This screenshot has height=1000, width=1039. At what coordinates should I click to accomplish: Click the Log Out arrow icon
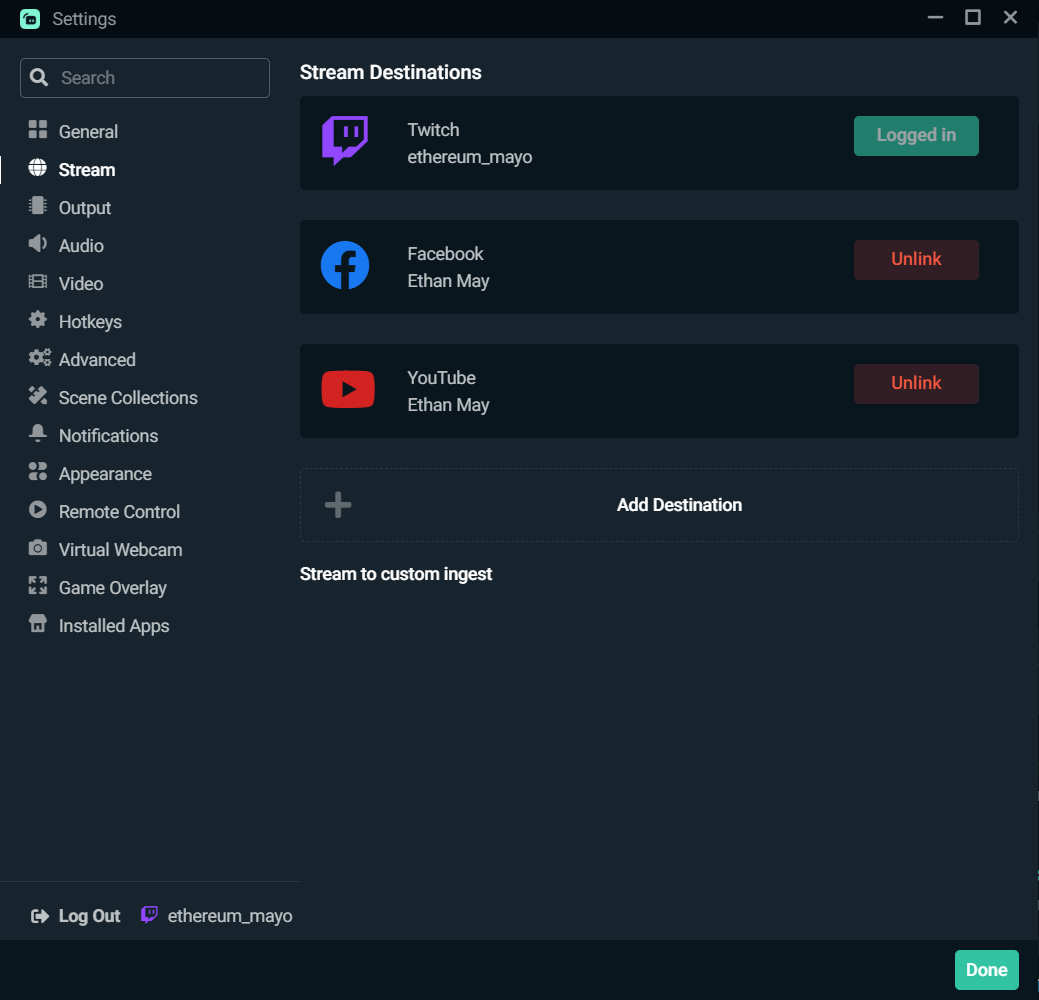click(40, 916)
